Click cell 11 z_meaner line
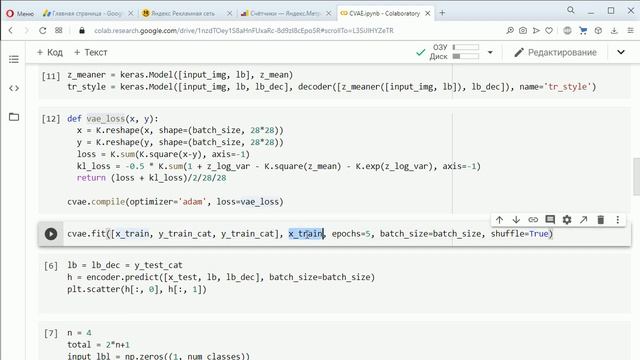Screen dimensions: 640x360 [x=180, y=75]
